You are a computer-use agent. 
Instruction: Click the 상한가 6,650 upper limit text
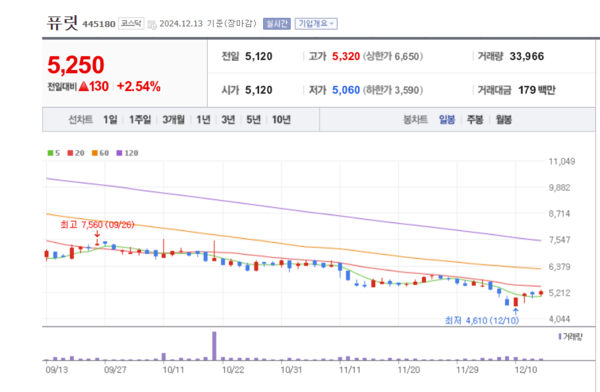pyautogui.click(x=393, y=57)
